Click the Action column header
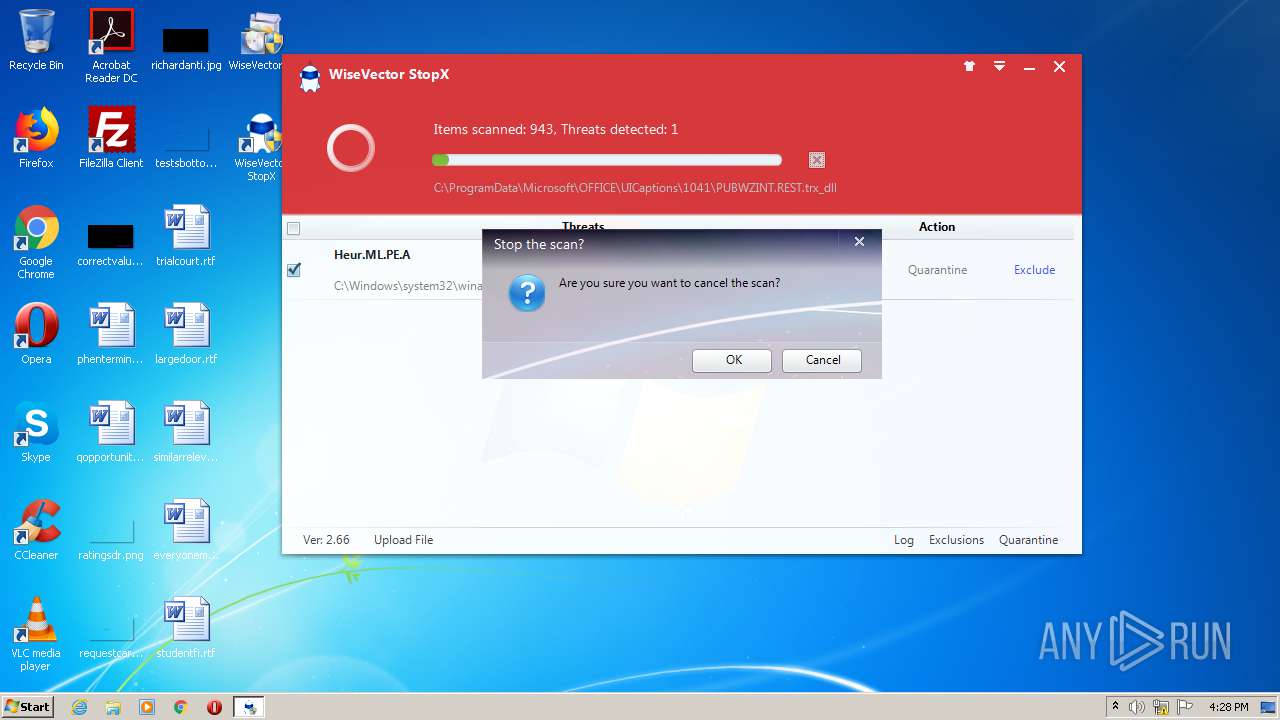This screenshot has width=1280, height=720. pos(937,227)
